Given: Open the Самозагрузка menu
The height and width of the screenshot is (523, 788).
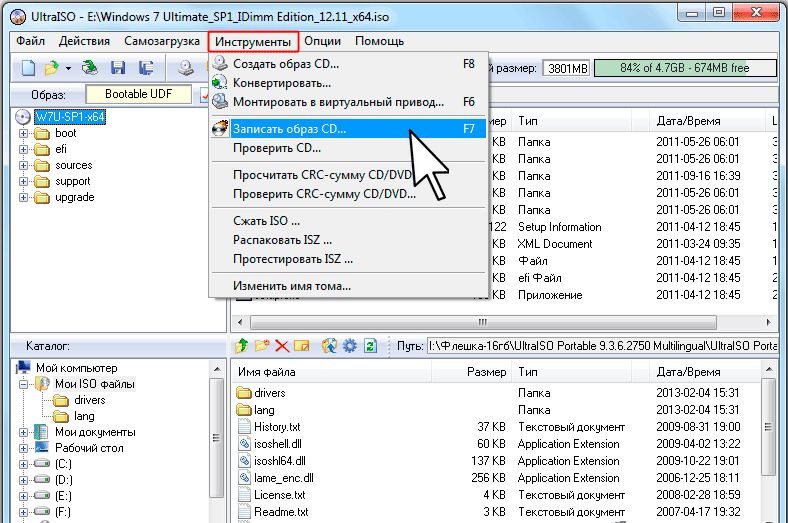Looking at the screenshot, I should coord(162,41).
